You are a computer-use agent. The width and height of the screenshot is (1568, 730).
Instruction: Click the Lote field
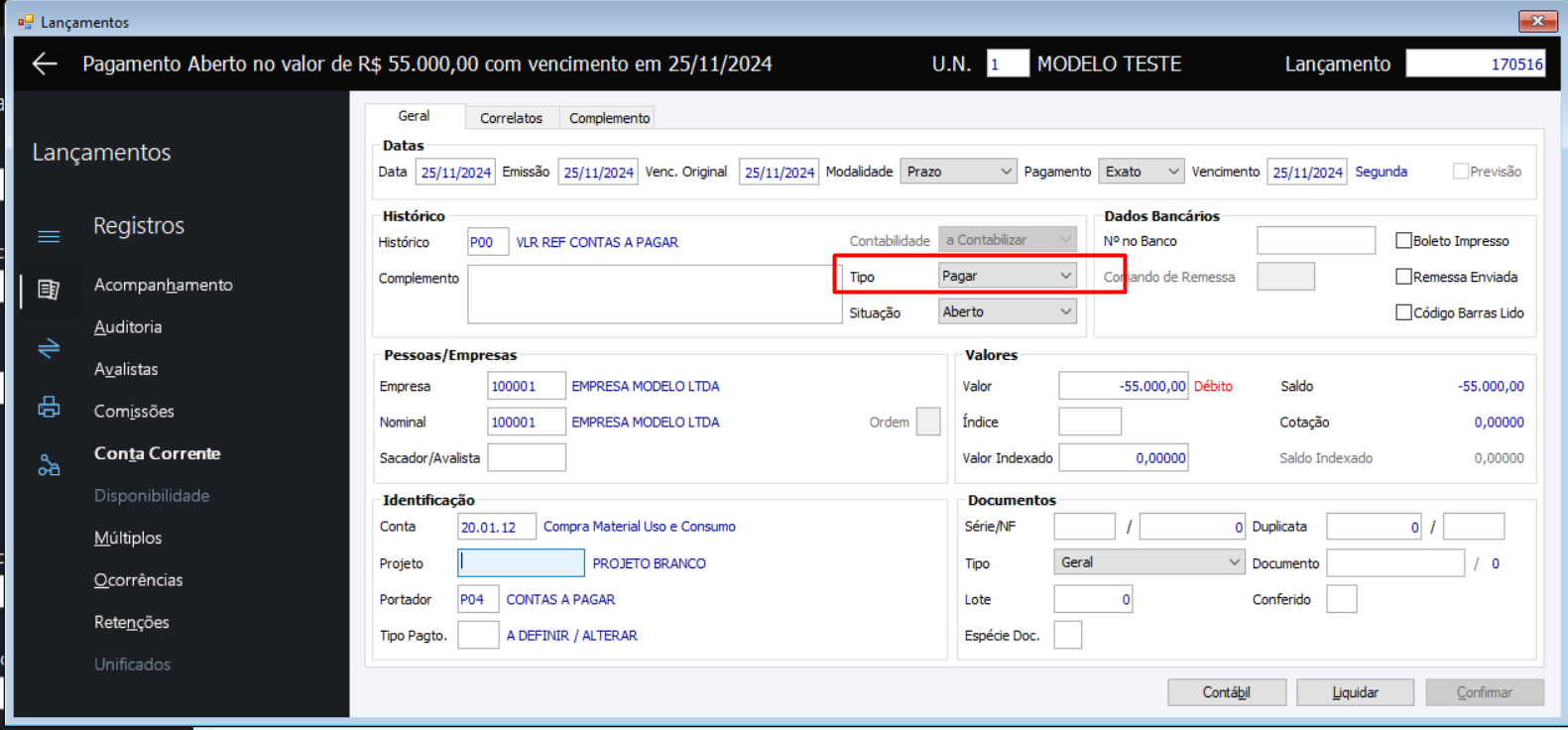tap(1093, 599)
